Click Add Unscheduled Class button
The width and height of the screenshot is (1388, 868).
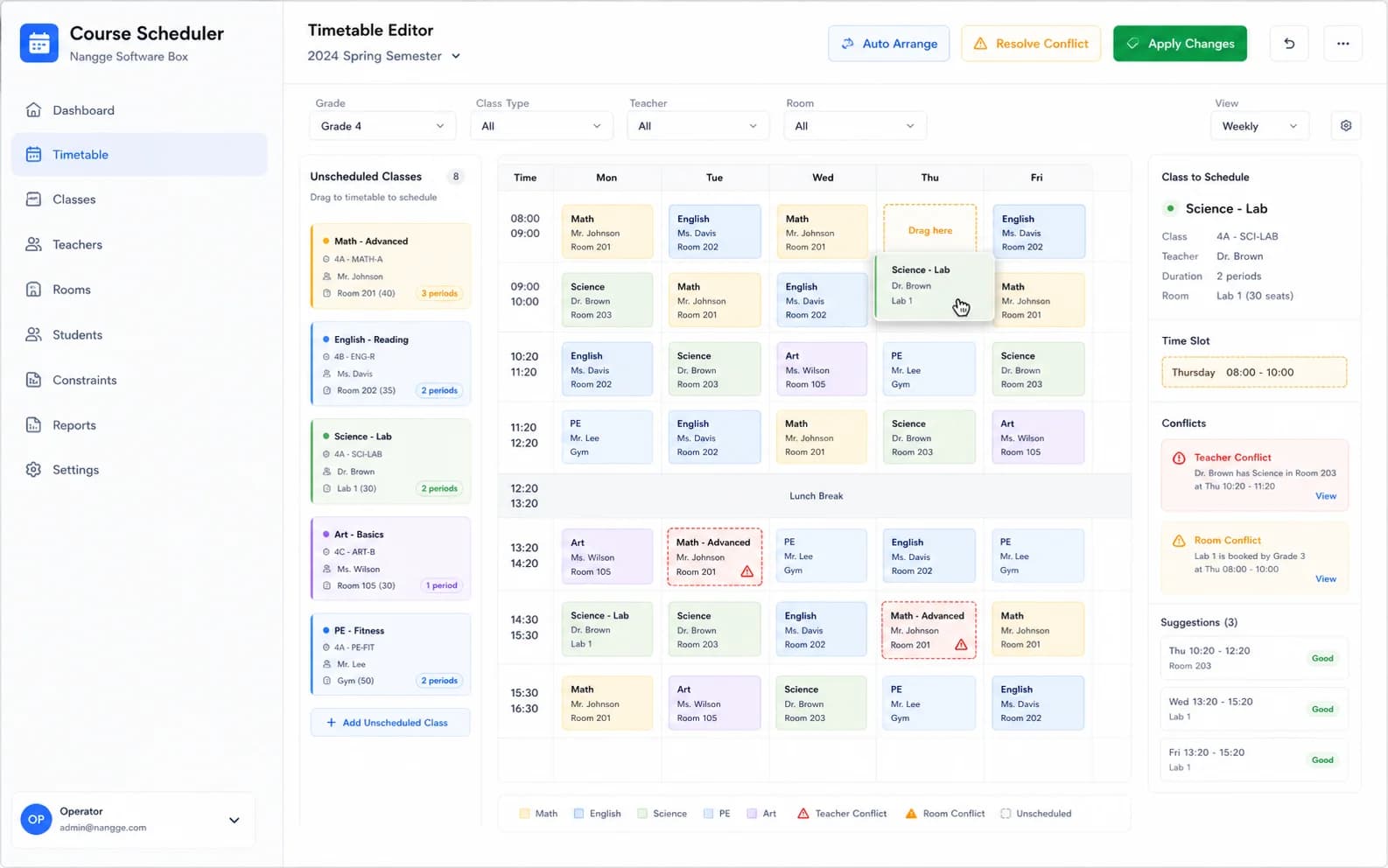tap(390, 723)
